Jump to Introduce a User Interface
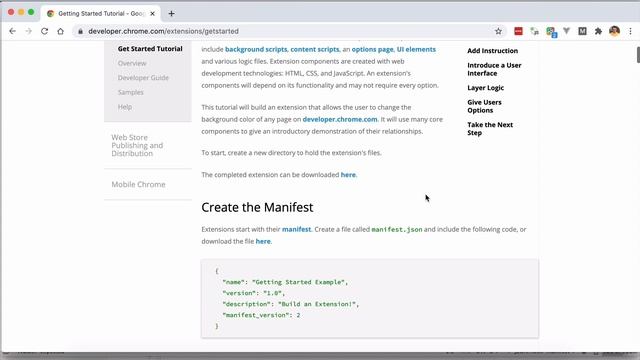The image size is (640, 360). 494,69
